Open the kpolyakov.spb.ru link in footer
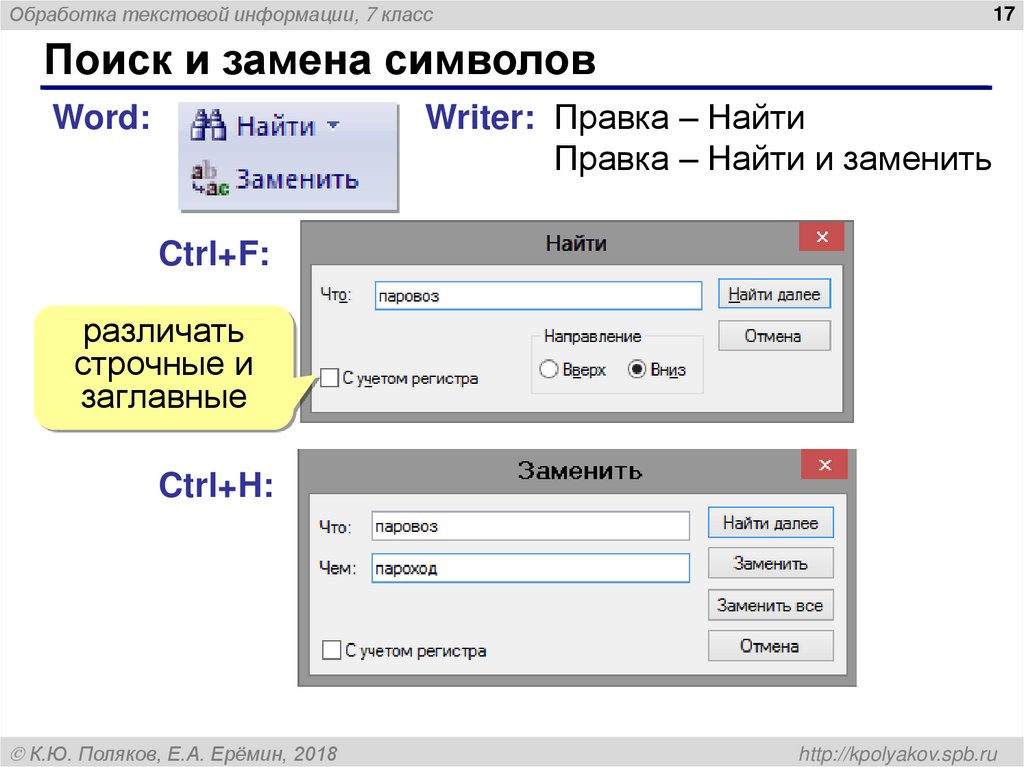This screenshot has height=767, width=1024. [x=898, y=754]
